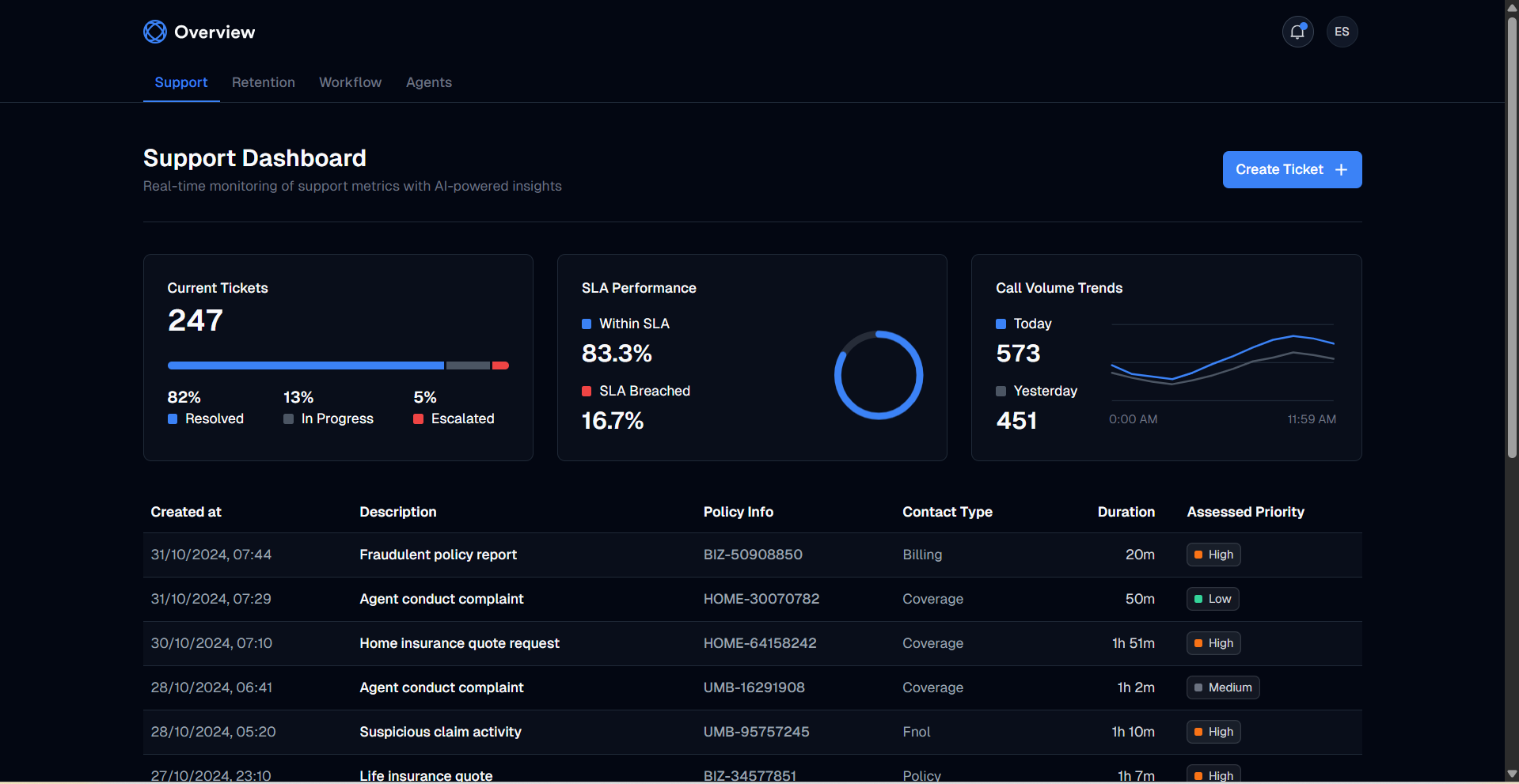Sort by the Created at column header

[186, 512]
